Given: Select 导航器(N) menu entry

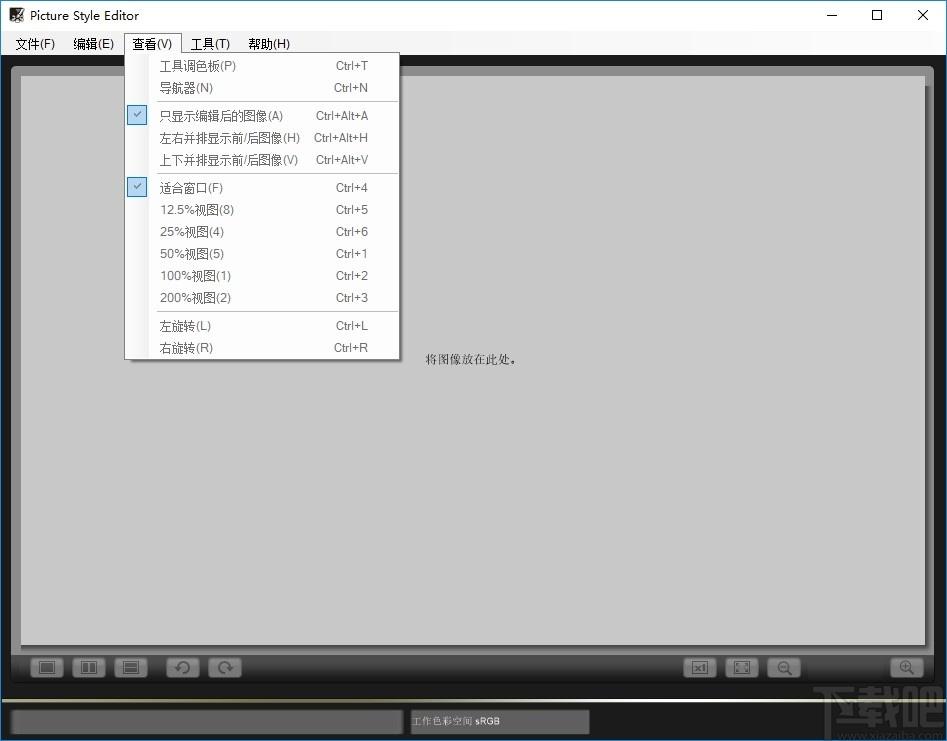Looking at the screenshot, I should tap(262, 88).
